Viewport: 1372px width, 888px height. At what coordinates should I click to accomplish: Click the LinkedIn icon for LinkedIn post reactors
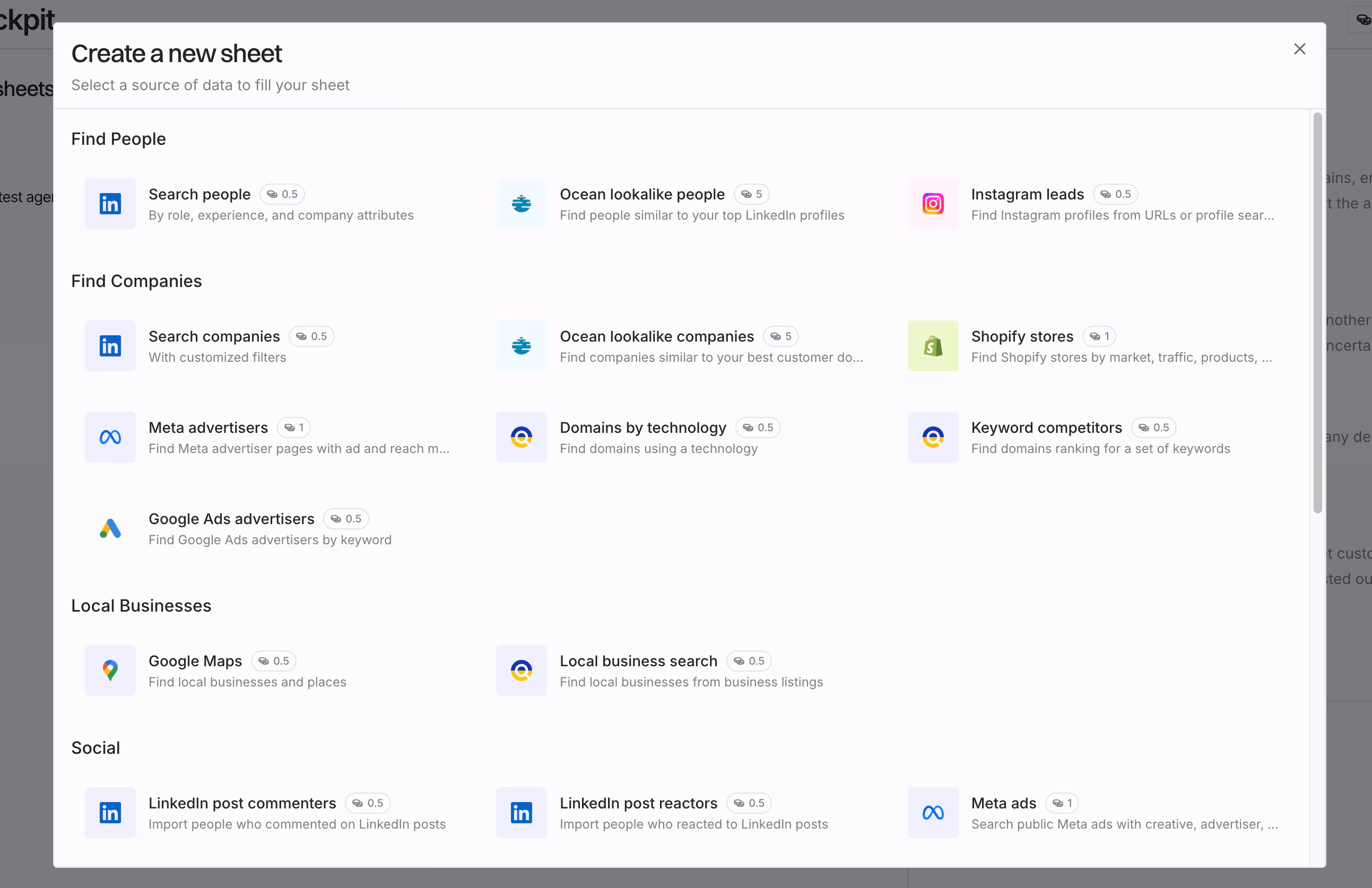click(x=521, y=813)
